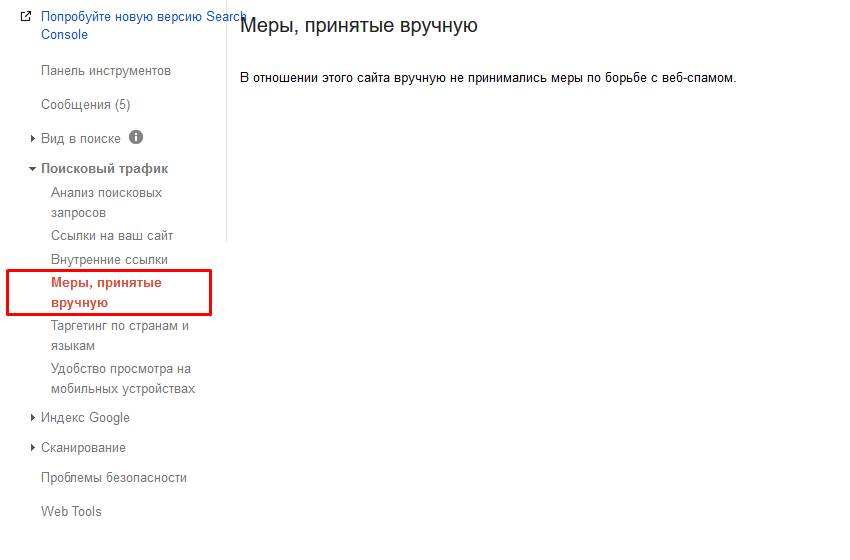Expand the Индекс Google triangle
The width and height of the screenshot is (850, 560).
[32, 418]
